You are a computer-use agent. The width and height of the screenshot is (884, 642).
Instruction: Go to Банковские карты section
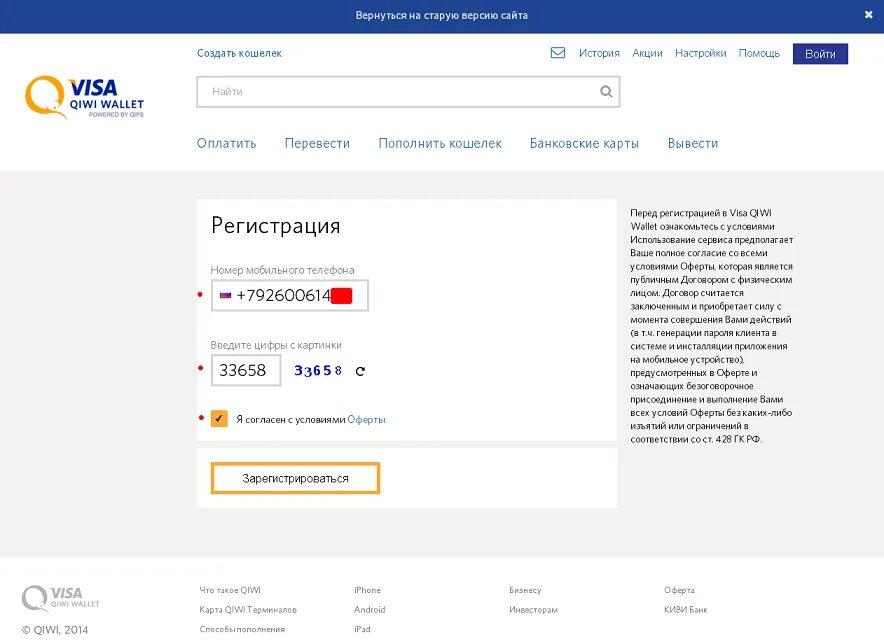pyautogui.click(x=584, y=143)
